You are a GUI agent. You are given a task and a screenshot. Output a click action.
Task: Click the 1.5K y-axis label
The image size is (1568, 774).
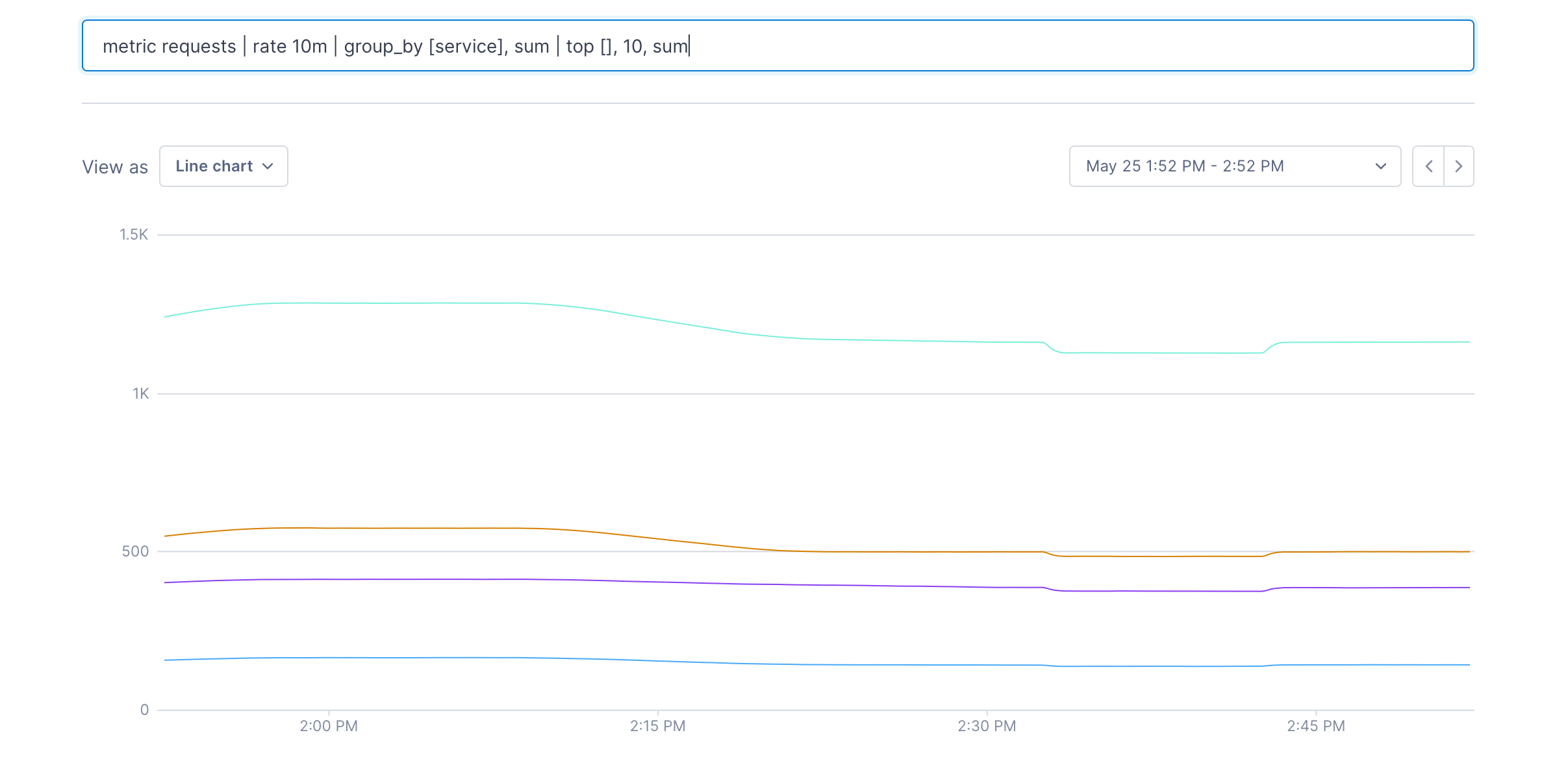[134, 234]
